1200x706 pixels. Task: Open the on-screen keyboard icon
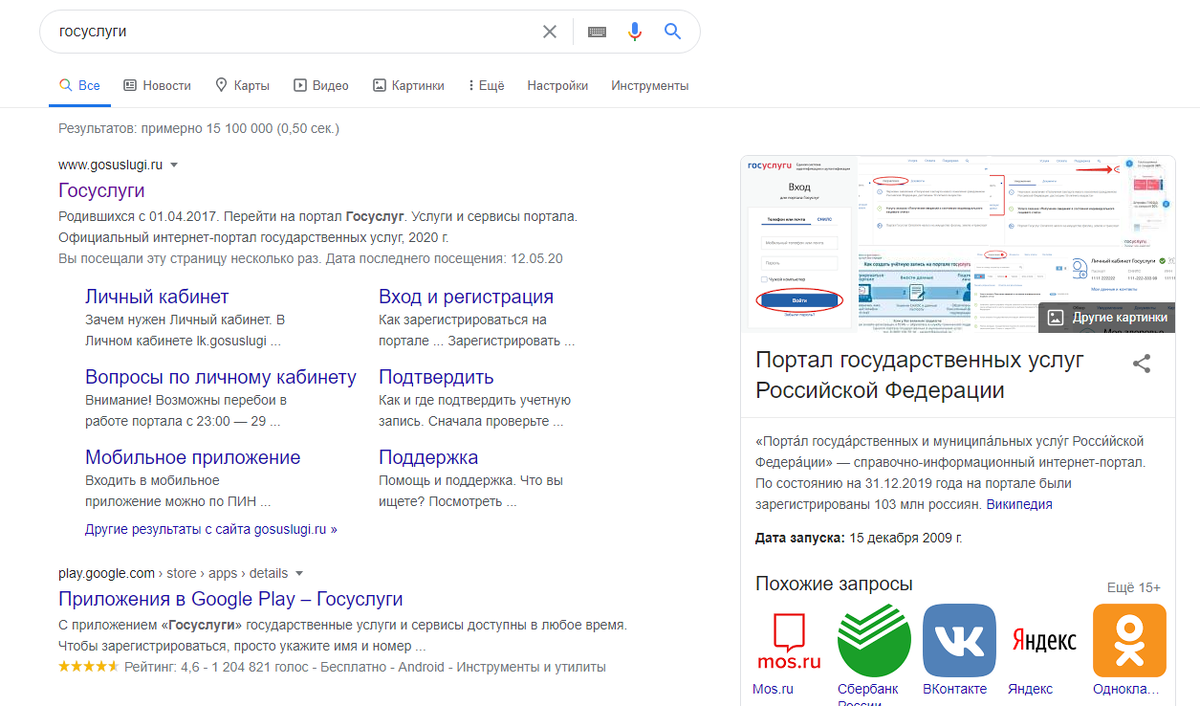point(597,32)
